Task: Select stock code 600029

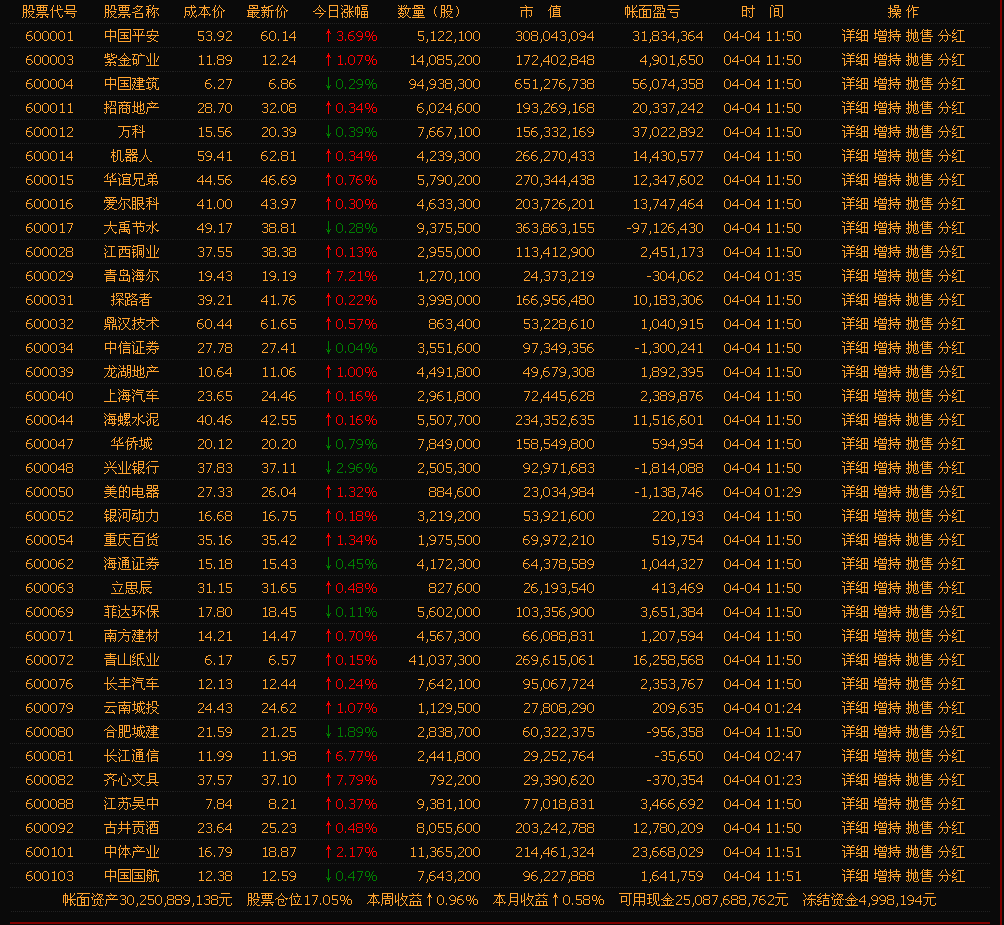Action: (x=49, y=277)
